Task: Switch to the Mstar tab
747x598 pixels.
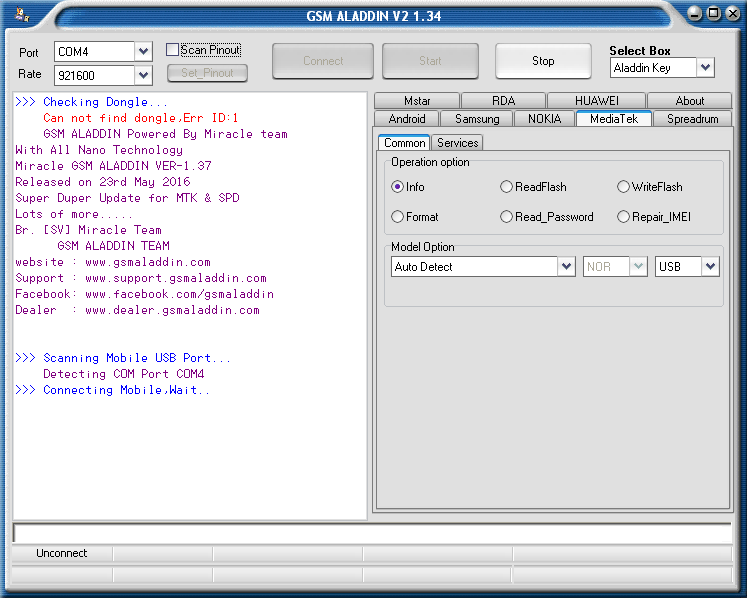Action: (x=417, y=101)
